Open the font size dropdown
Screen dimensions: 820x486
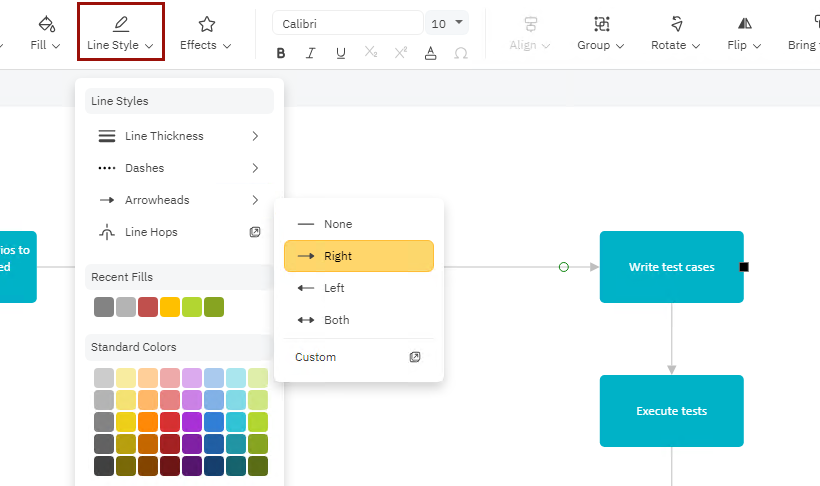(448, 23)
